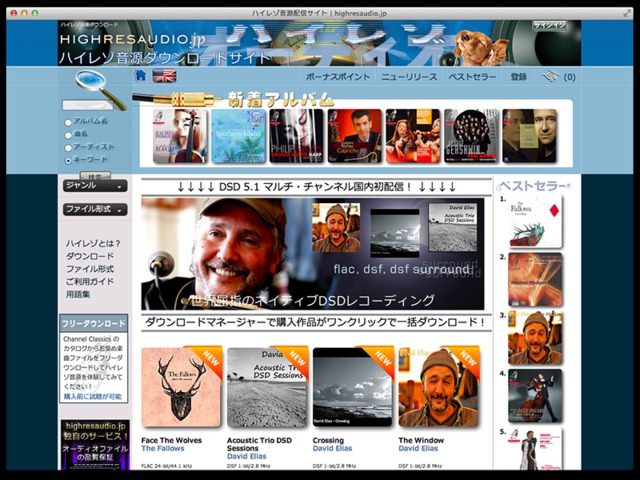Open bestseller number 3 David Elias cover
The height and width of the screenshot is (480, 640).
click(535, 338)
